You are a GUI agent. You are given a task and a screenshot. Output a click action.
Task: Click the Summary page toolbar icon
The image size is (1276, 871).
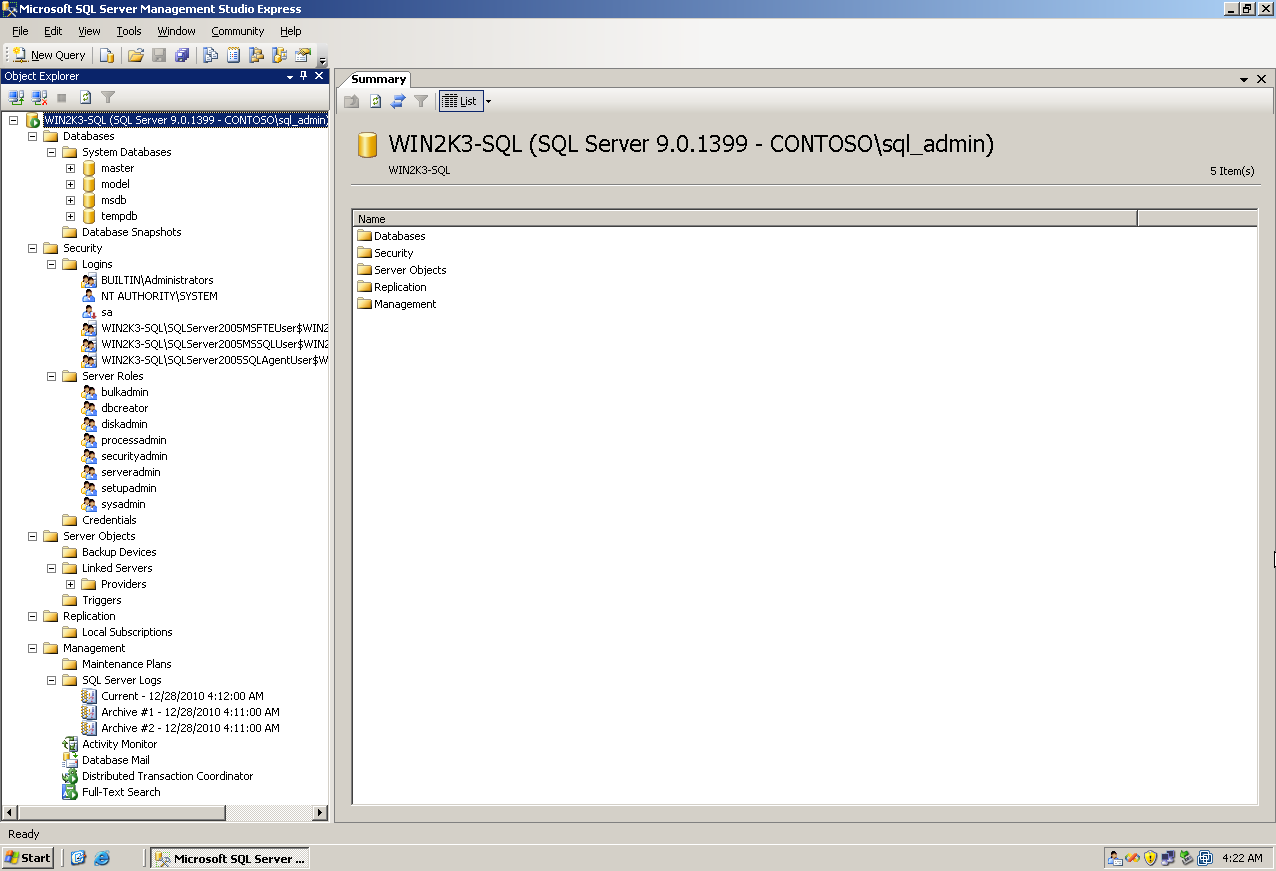tap(234, 55)
